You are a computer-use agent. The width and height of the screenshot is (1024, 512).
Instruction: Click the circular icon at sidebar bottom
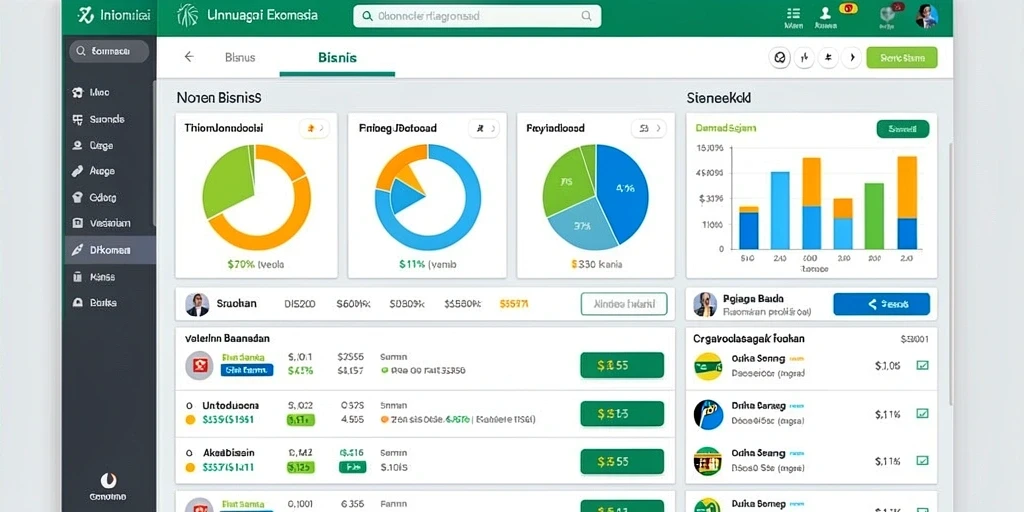coord(108,481)
